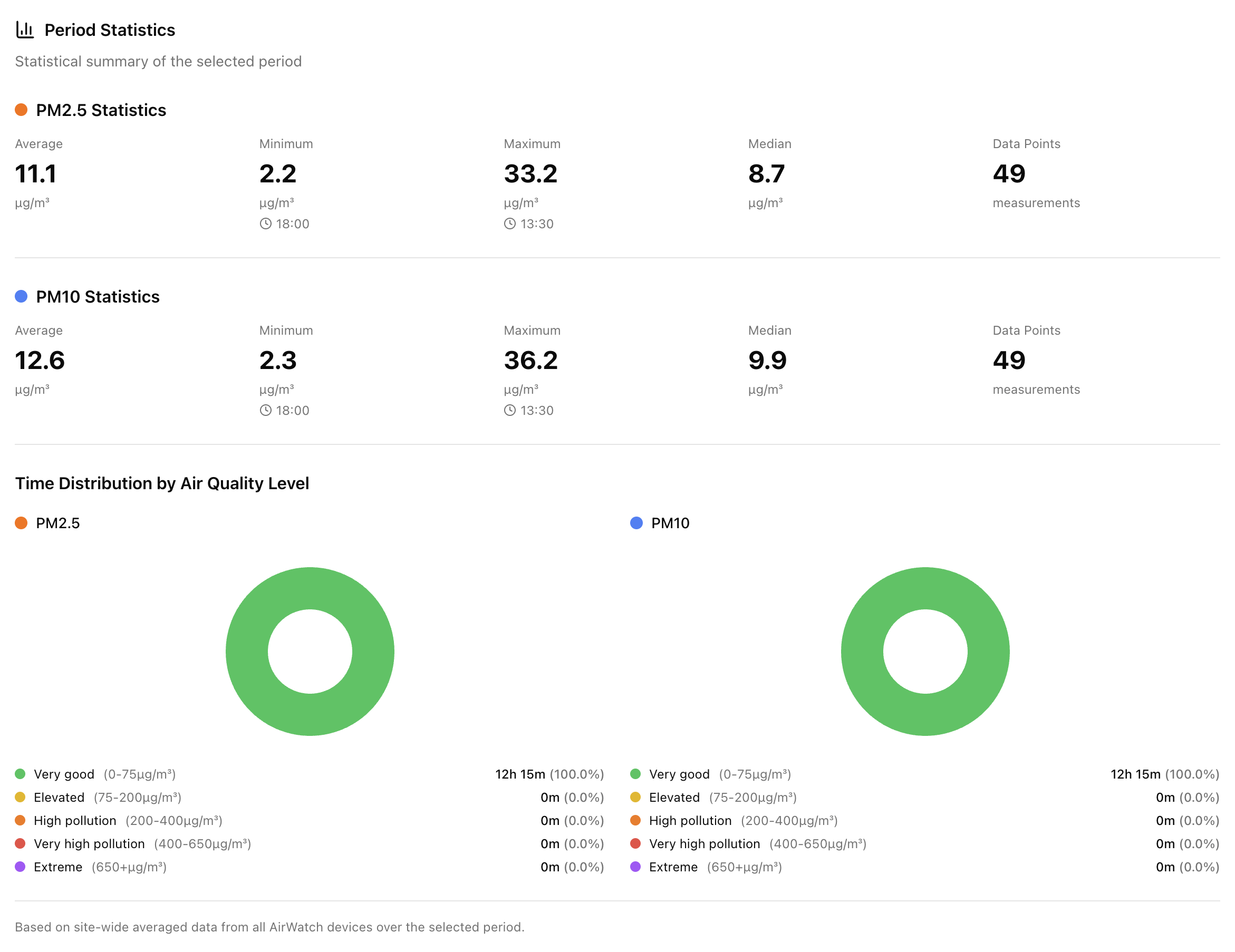Click the PM2.5 maximum clock icon
1235x952 pixels.
click(509, 224)
